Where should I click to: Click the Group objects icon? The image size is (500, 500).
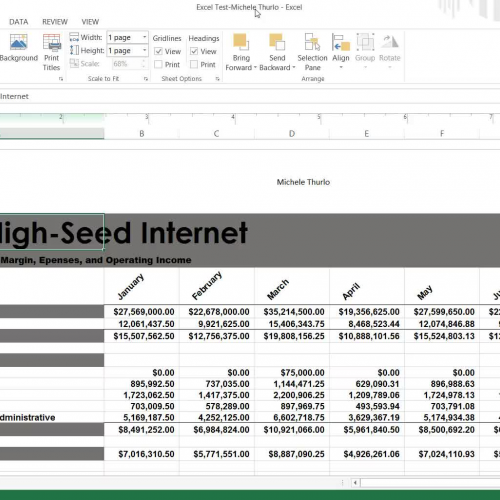click(365, 42)
